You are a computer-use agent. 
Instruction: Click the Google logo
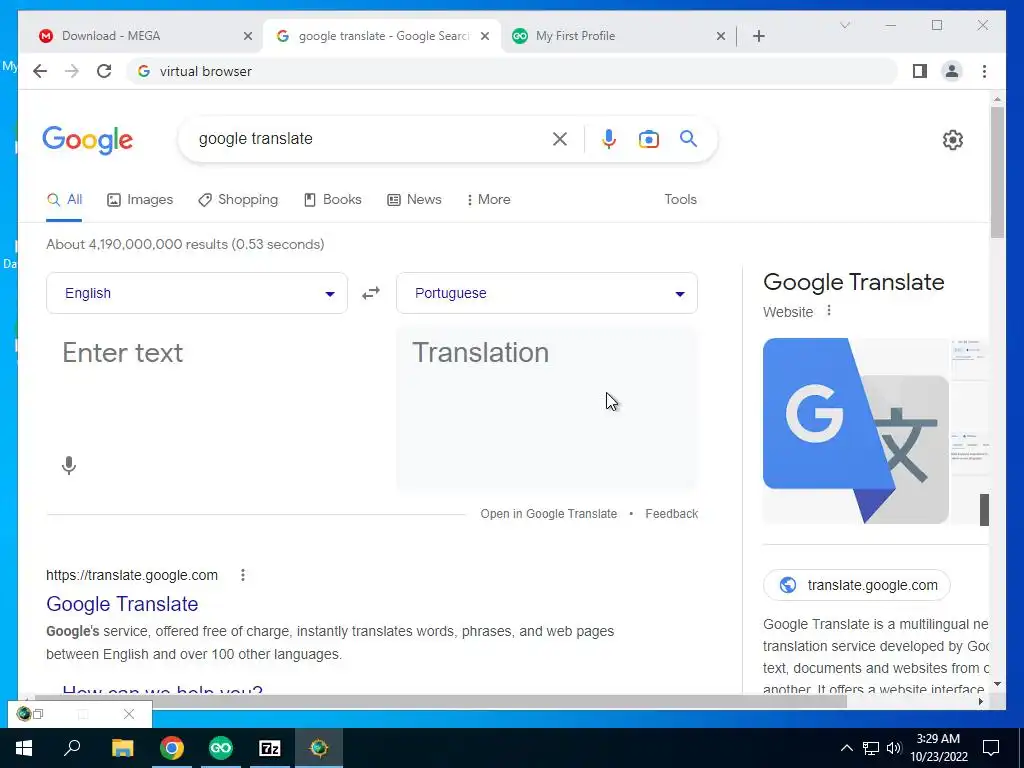88,140
